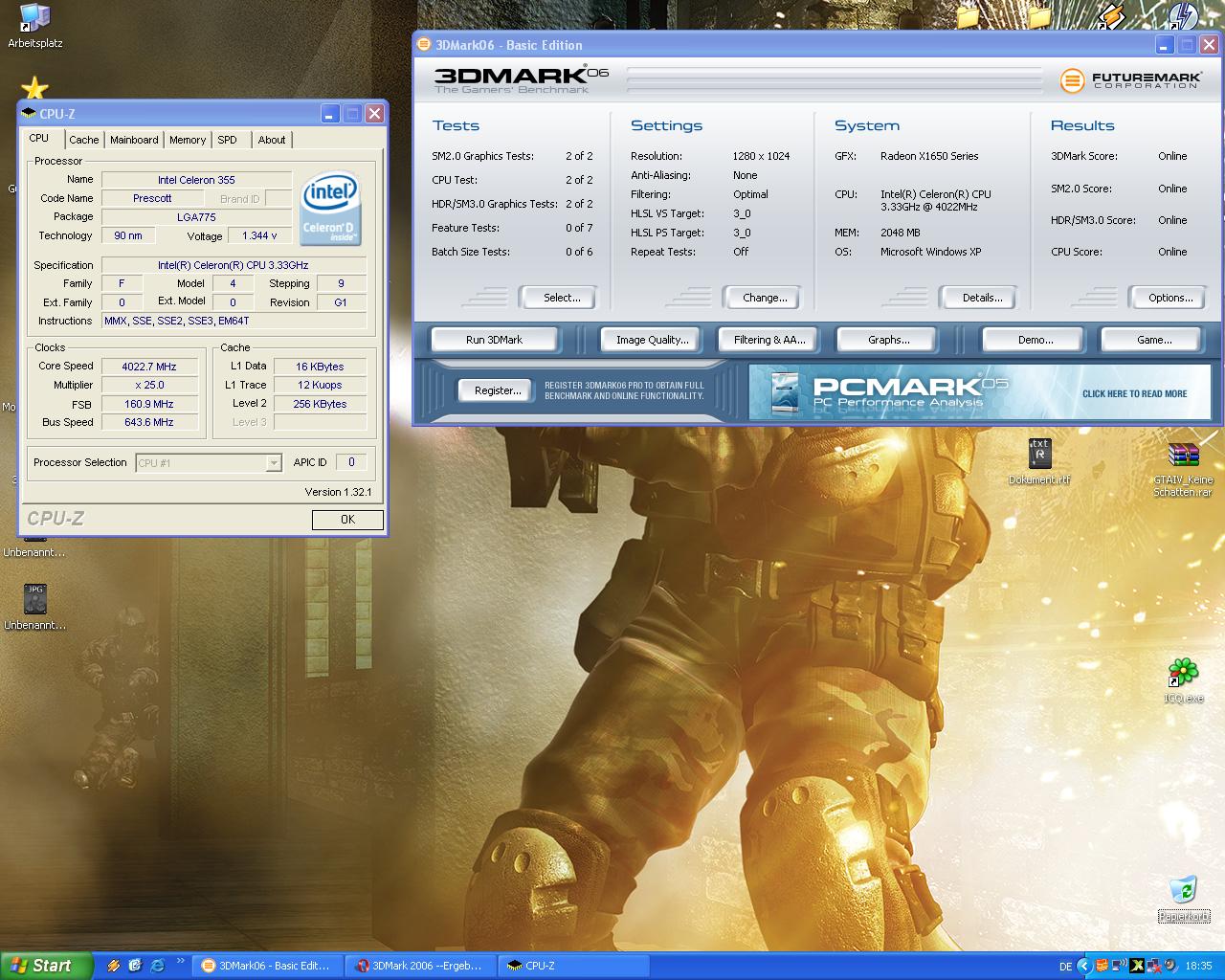Expand hidden quick launch items chevron
Image resolution: width=1225 pixels, height=980 pixels.
tap(179, 960)
